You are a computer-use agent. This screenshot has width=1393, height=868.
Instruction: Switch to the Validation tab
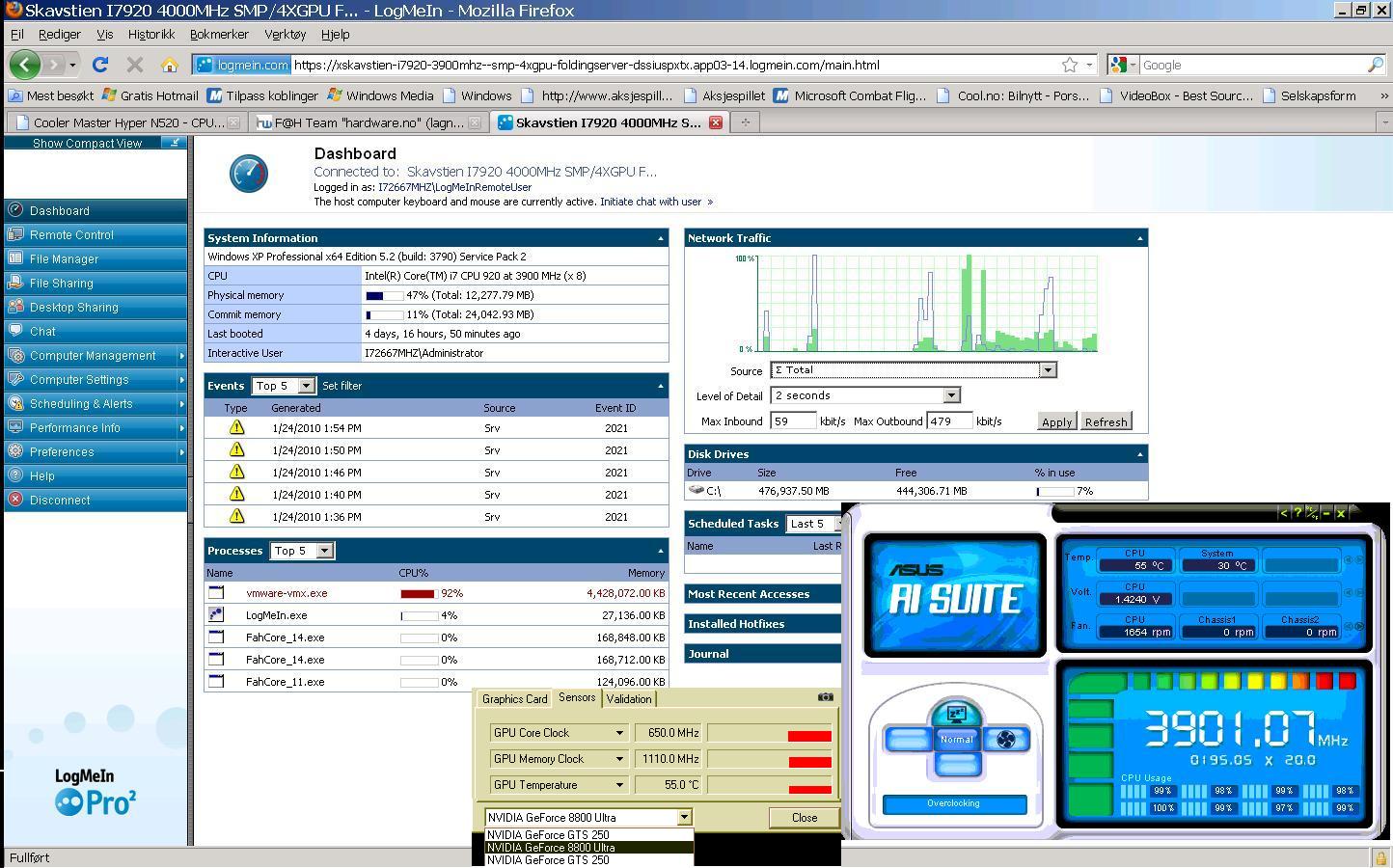(x=629, y=699)
